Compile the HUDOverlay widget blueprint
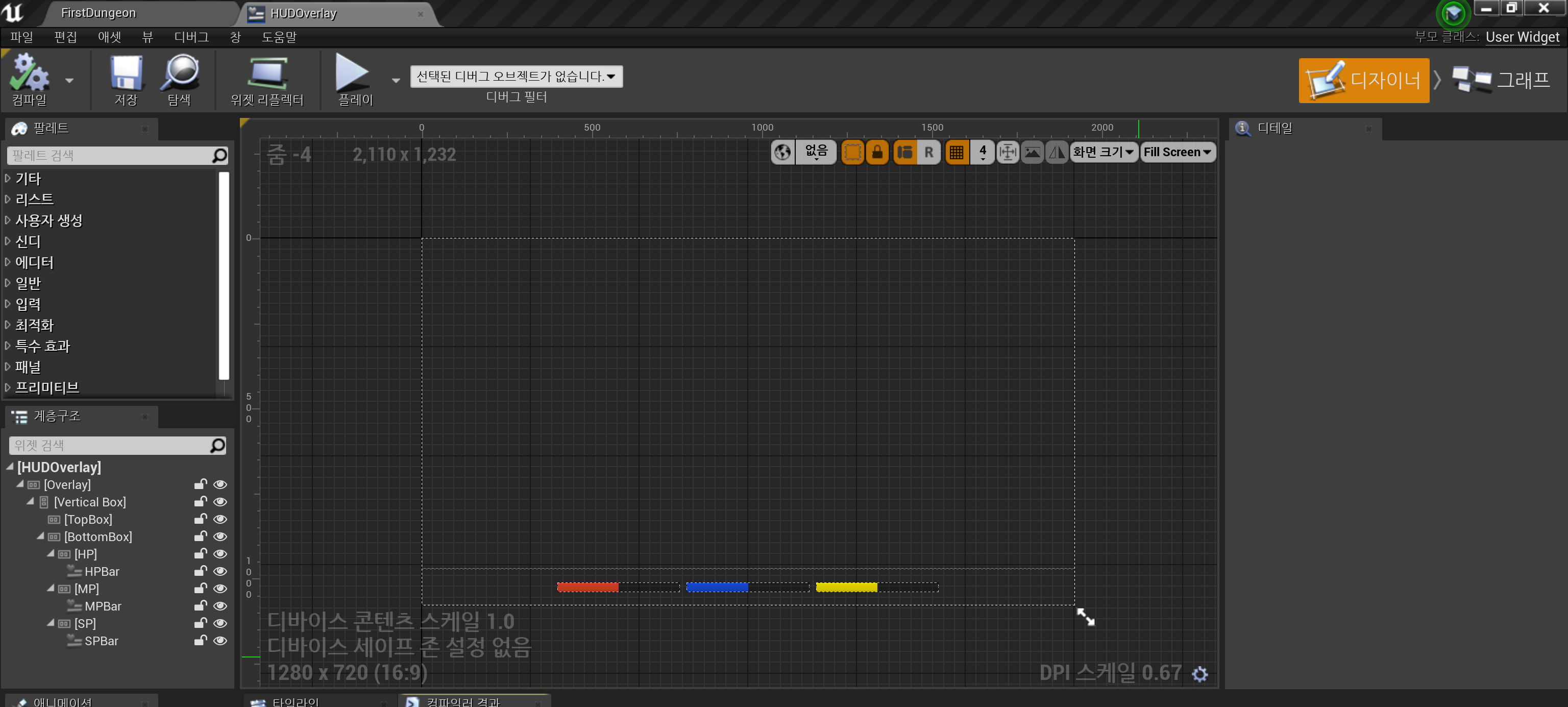Screen dimensions: 1568x707 click(29, 79)
